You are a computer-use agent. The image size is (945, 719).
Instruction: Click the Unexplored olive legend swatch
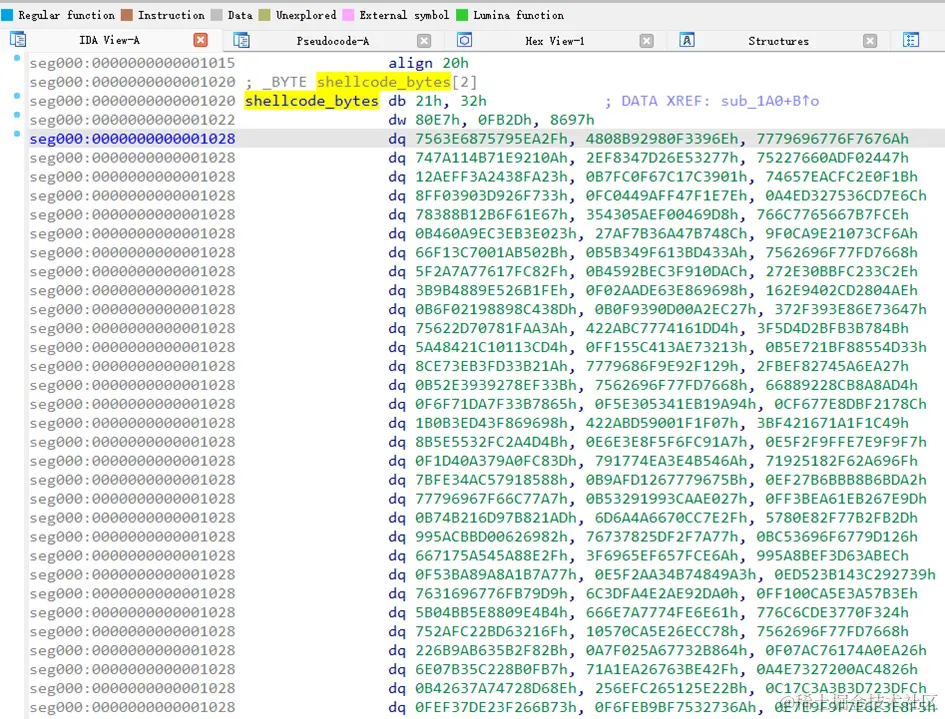tap(265, 15)
